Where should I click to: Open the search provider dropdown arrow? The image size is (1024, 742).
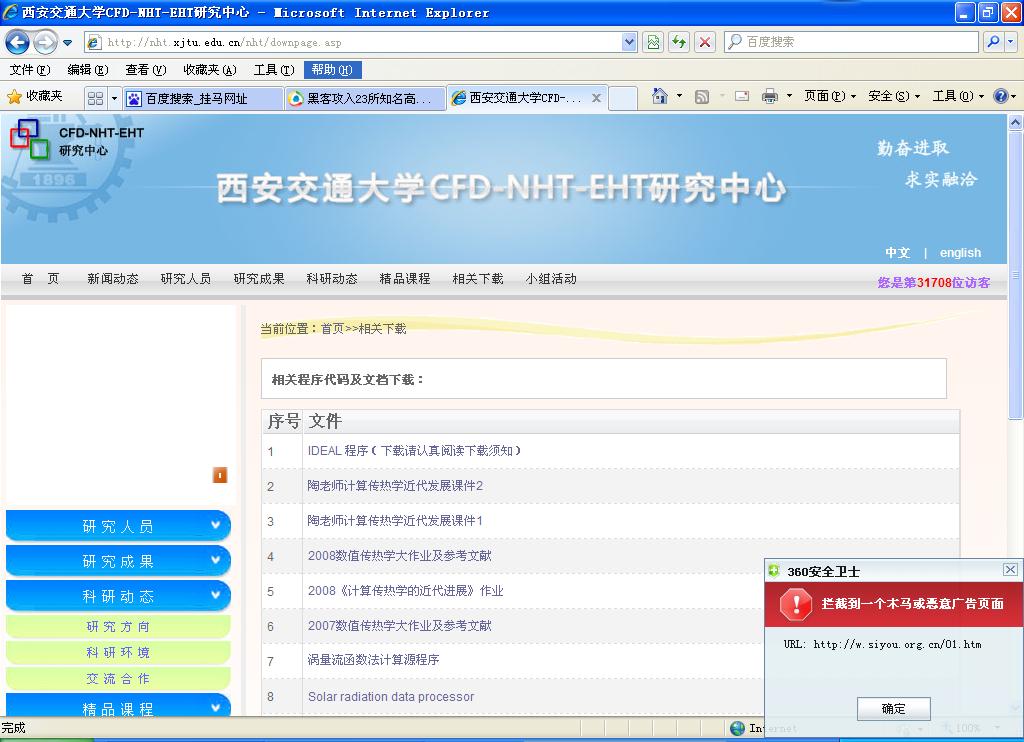click(x=1011, y=42)
